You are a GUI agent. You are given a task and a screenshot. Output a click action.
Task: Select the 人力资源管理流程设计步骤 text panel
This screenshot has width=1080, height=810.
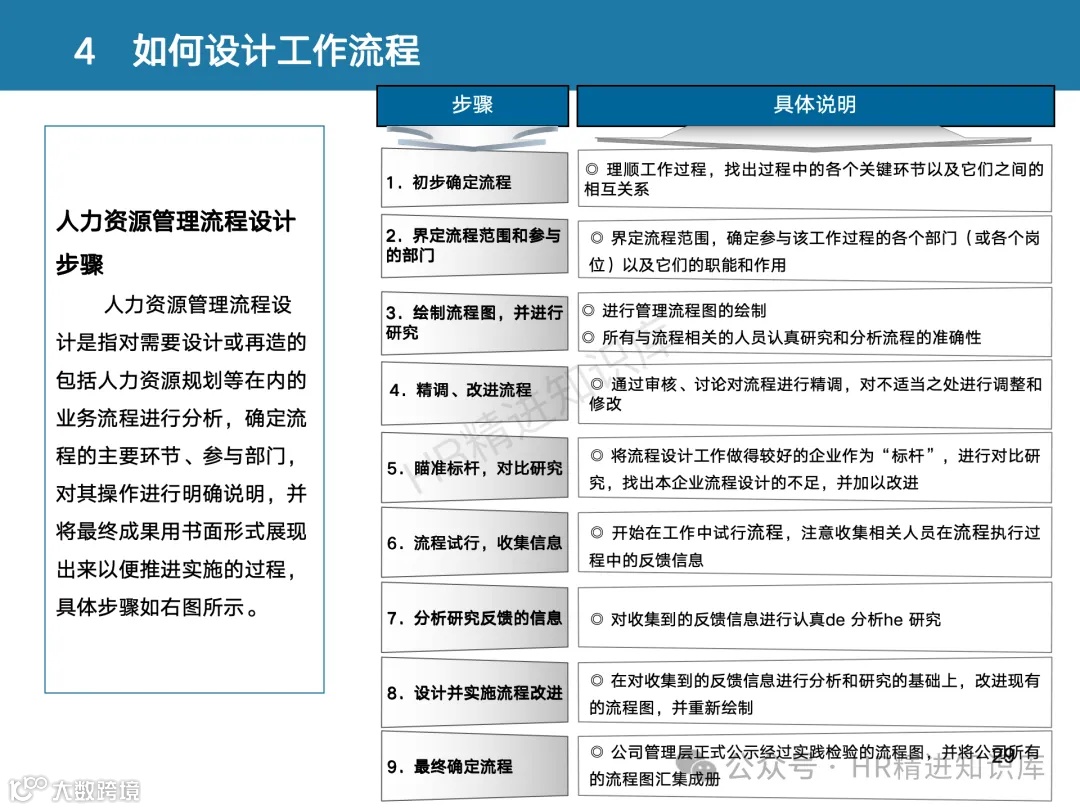184,405
